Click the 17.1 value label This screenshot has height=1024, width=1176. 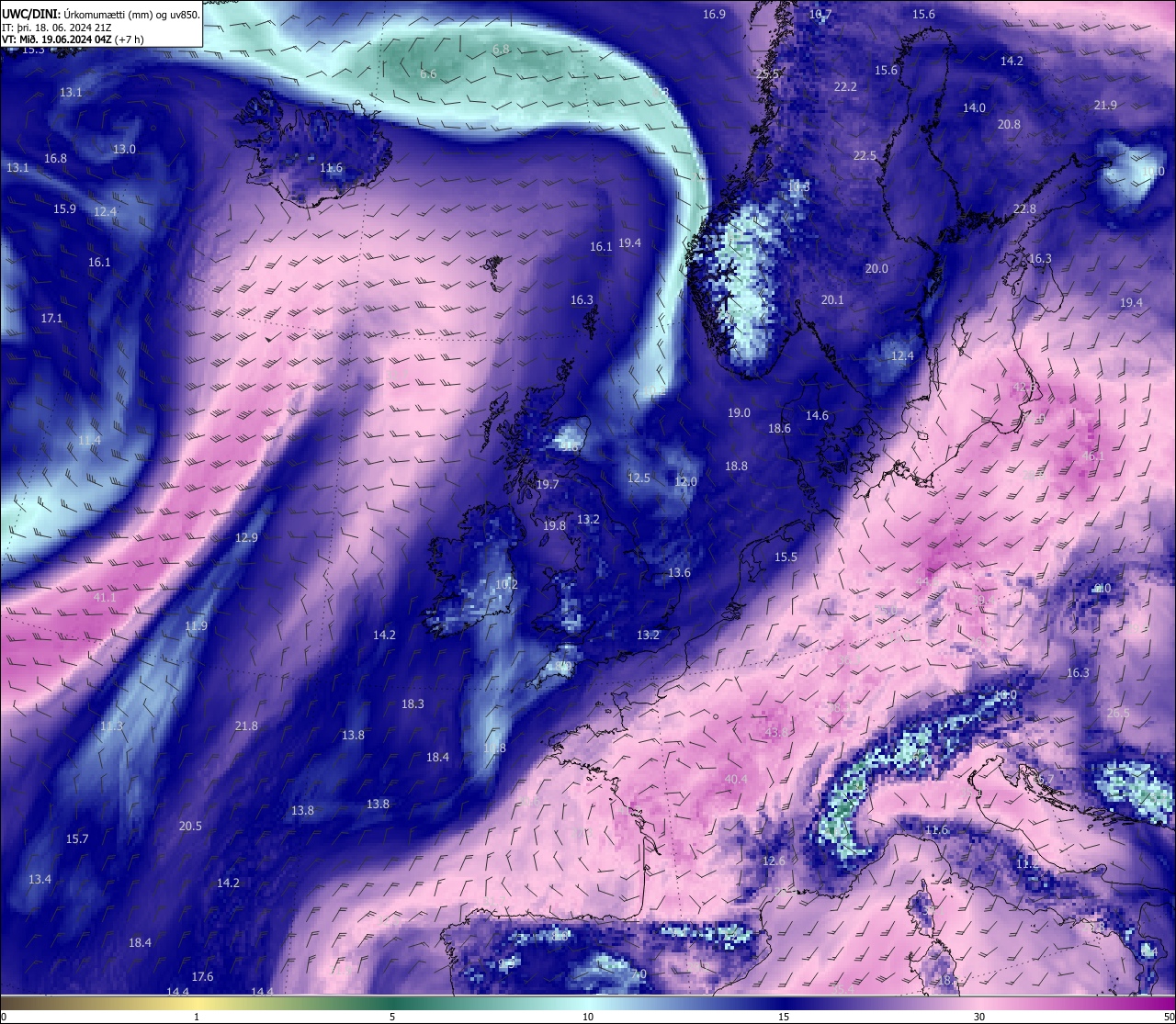[x=52, y=318]
